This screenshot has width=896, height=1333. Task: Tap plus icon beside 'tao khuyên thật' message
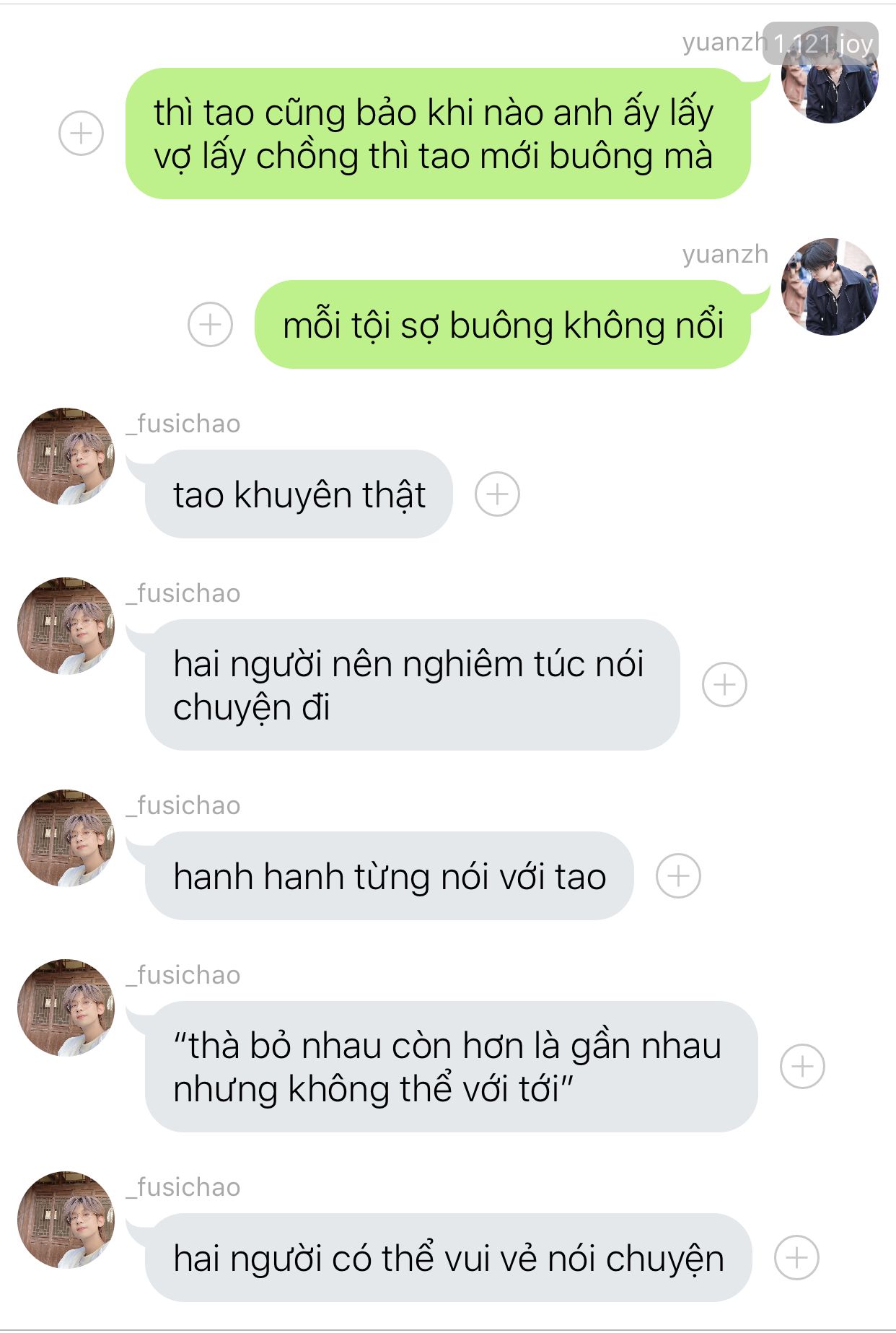point(497,494)
